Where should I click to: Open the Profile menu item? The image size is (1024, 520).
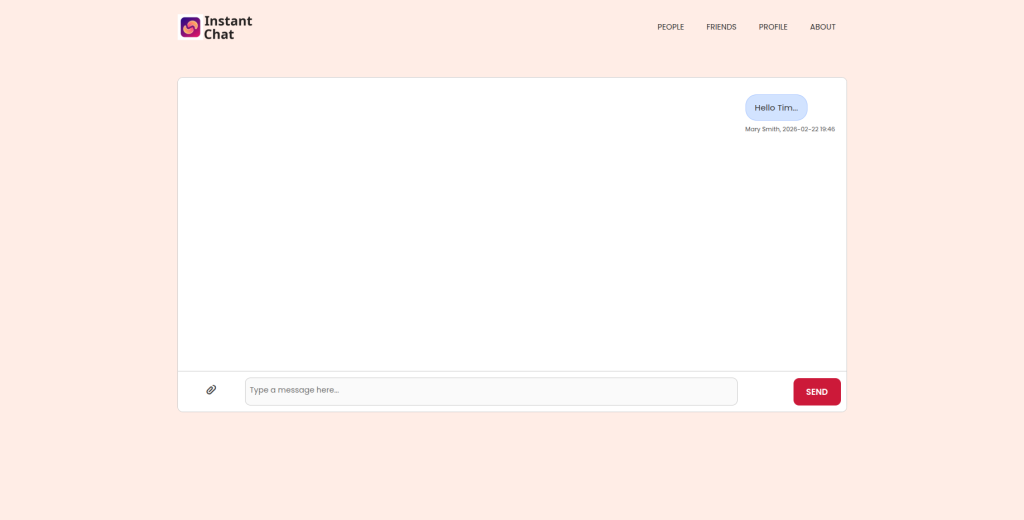(773, 27)
